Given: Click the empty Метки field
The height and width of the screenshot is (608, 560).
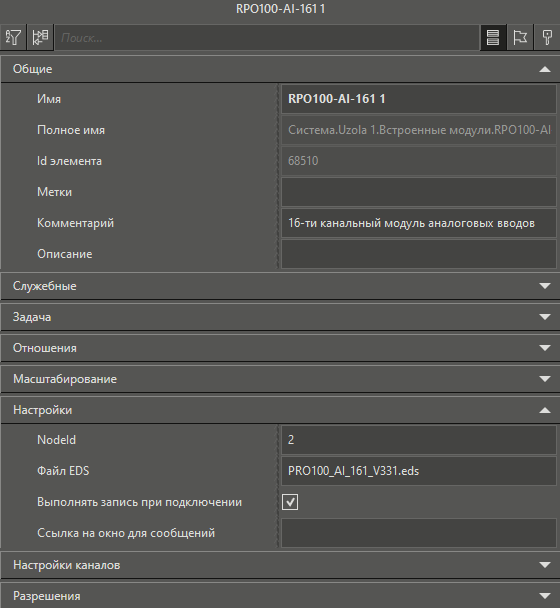Looking at the screenshot, I should 419,192.
